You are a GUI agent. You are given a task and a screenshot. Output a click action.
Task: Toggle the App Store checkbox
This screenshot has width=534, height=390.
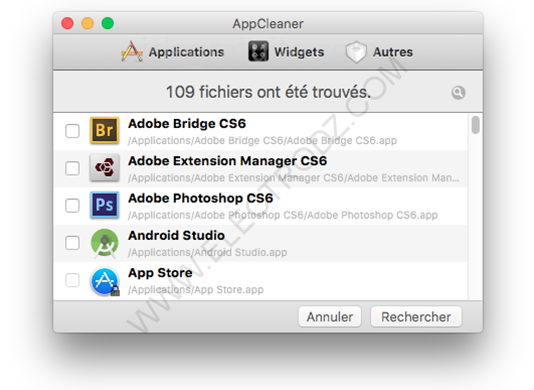tap(72, 280)
